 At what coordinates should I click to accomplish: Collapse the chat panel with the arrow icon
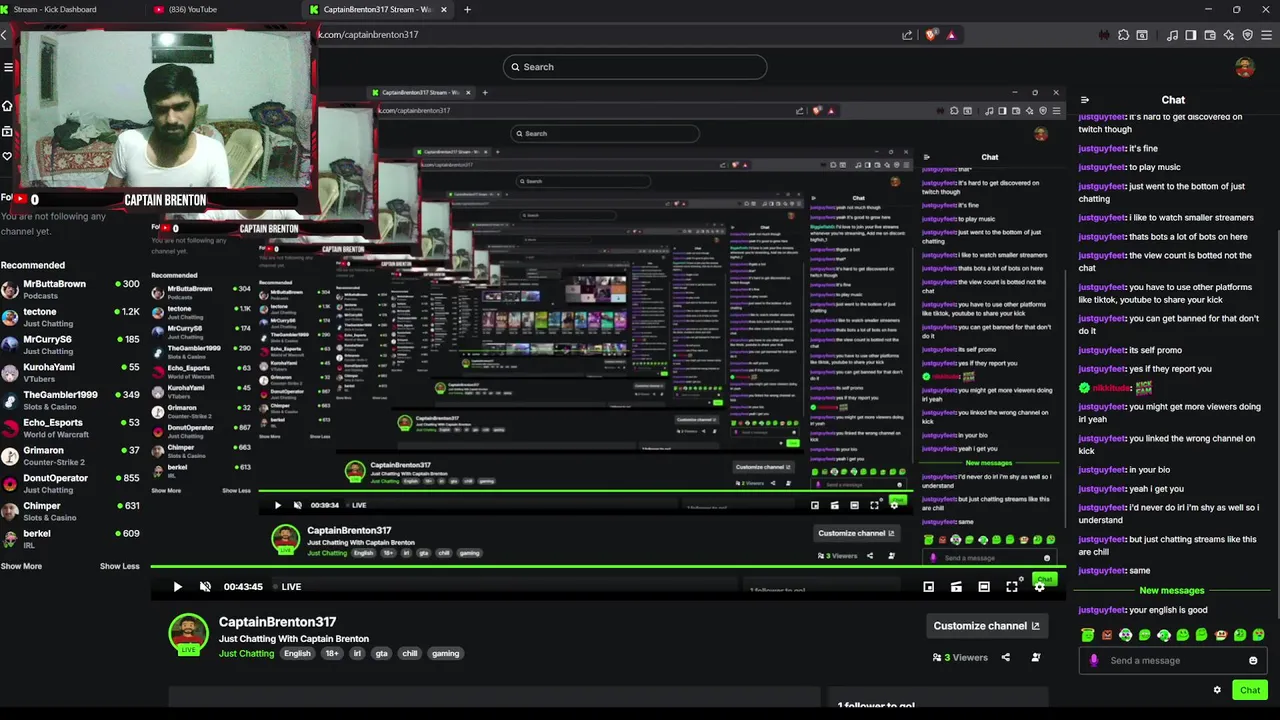click(1085, 100)
